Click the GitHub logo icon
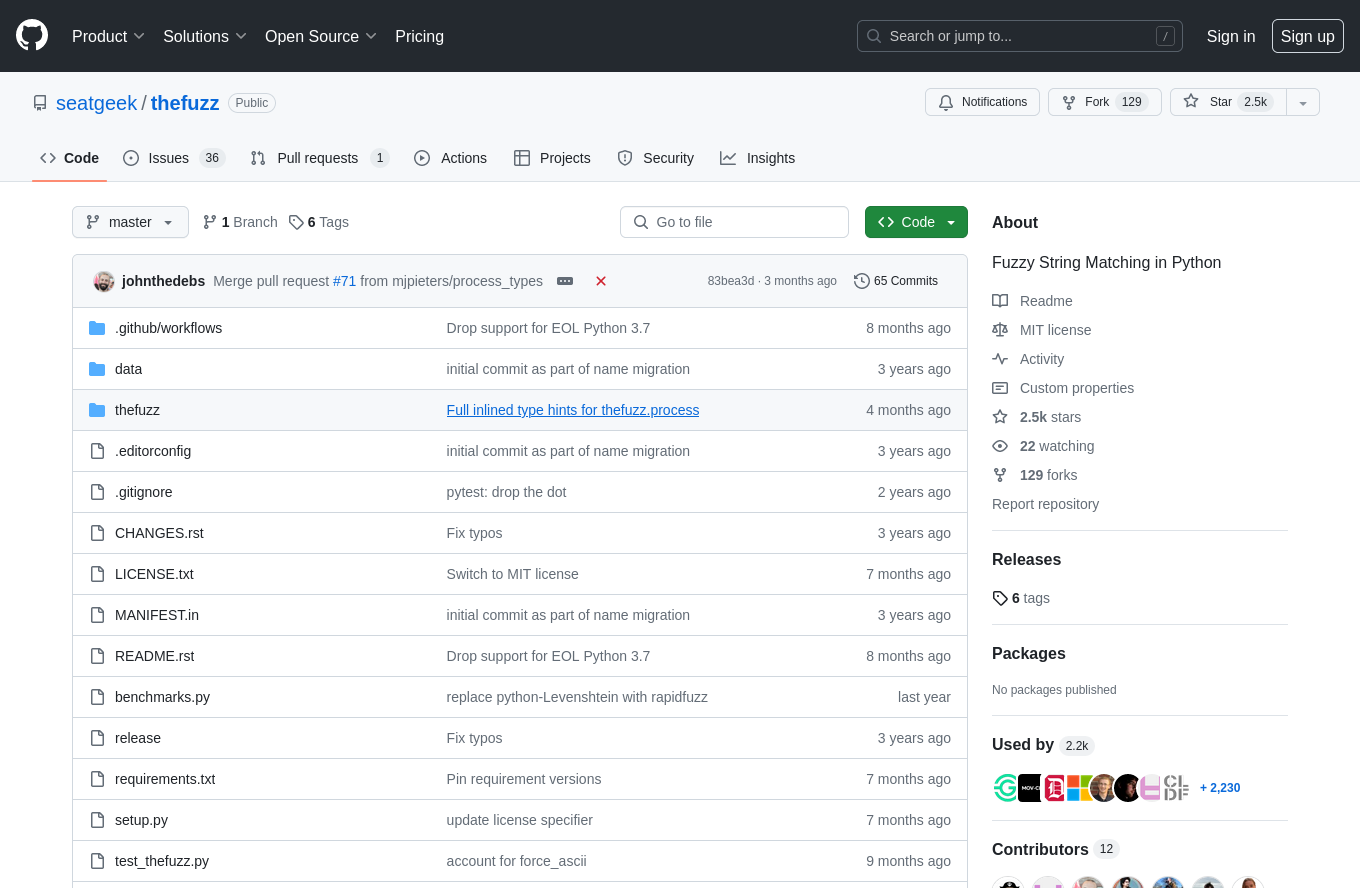The height and width of the screenshot is (888, 1360). tap(32, 36)
